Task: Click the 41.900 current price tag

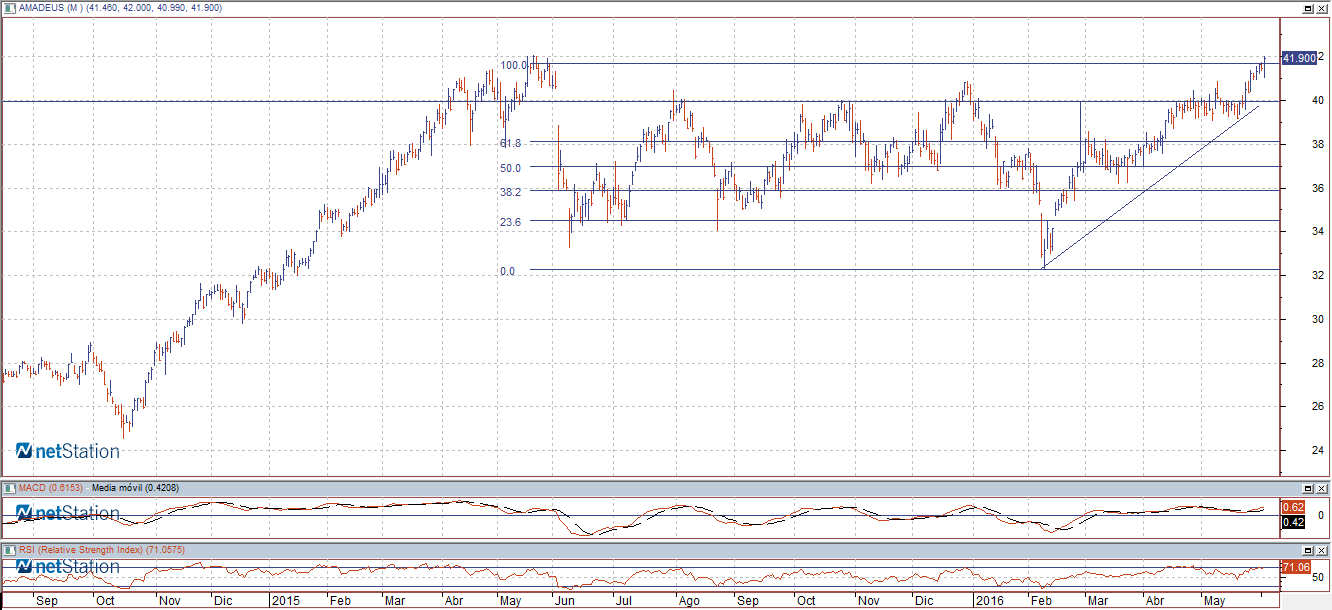Action: (1298, 58)
